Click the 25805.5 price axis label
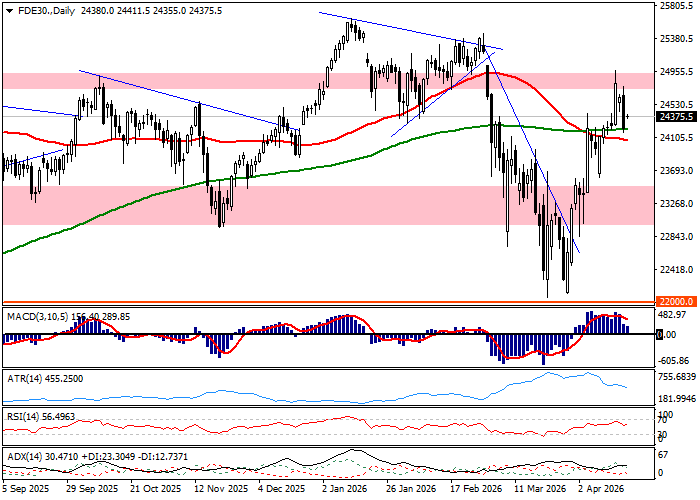The width and height of the screenshot is (700, 500). (677, 6)
